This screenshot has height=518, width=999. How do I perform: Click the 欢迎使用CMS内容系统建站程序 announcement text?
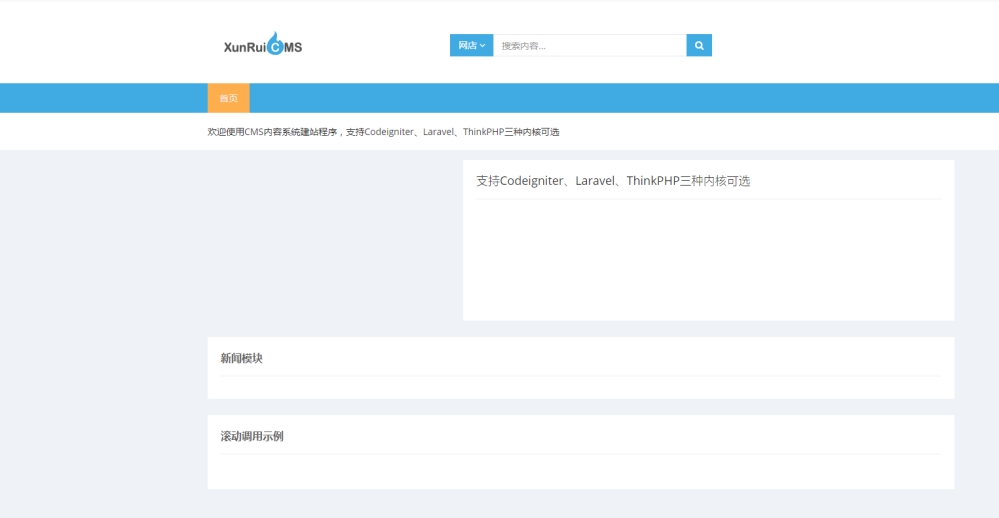click(x=384, y=132)
